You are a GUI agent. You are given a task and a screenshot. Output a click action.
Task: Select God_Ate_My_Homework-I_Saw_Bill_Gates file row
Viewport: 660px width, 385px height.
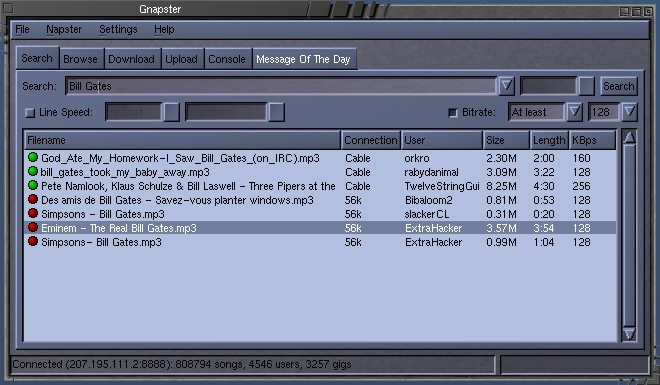click(320, 158)
